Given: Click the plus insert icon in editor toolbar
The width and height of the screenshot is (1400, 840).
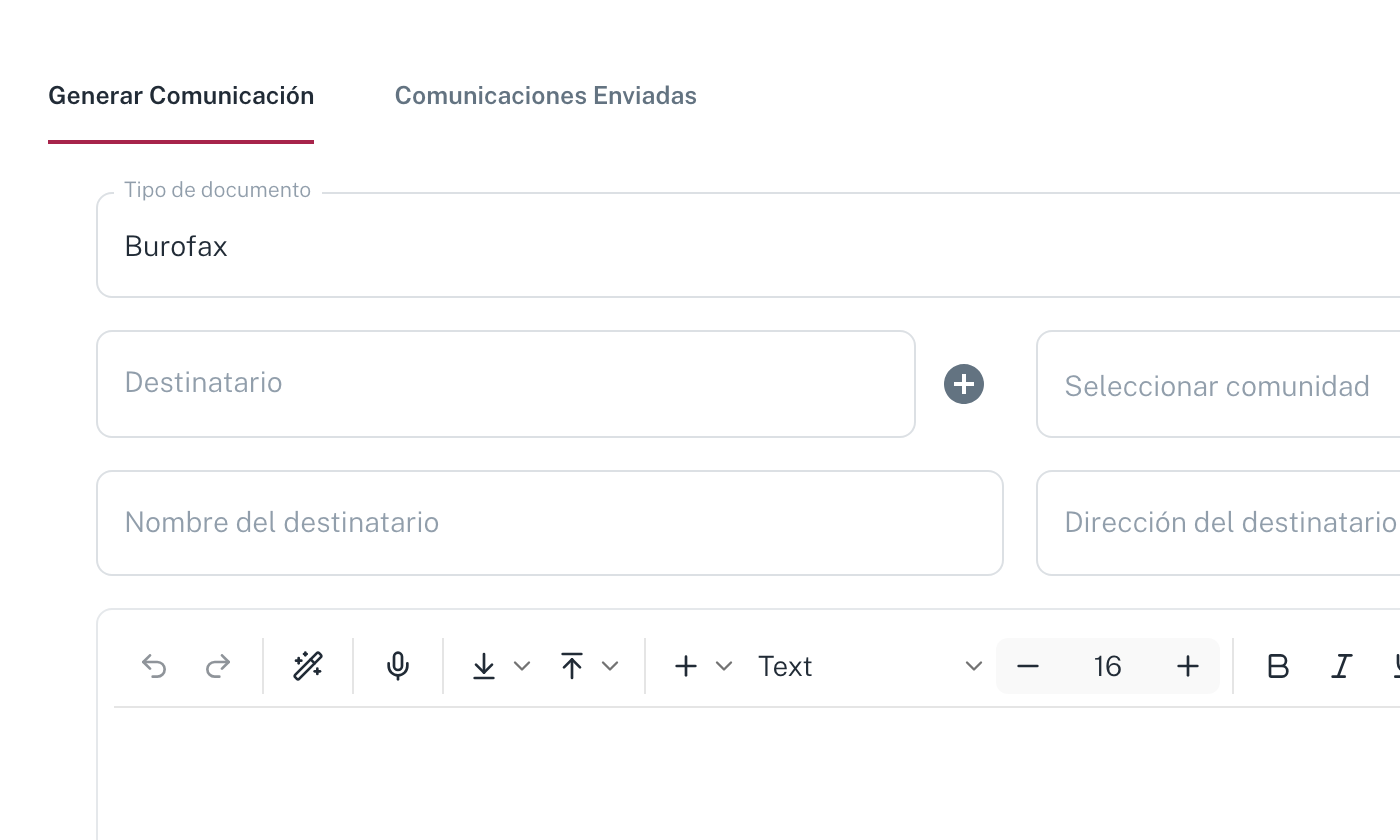Looking at the screenshot, I should (x=686, y=666).
